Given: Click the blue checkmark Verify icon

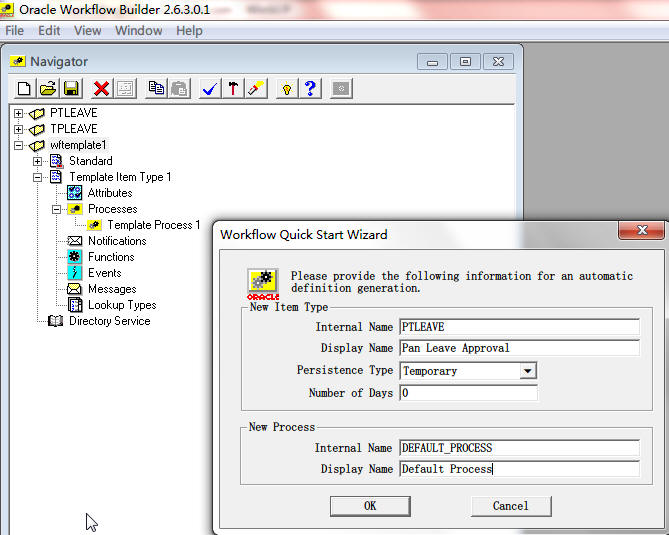Looking at the screenshot, I should pos(210,89).
